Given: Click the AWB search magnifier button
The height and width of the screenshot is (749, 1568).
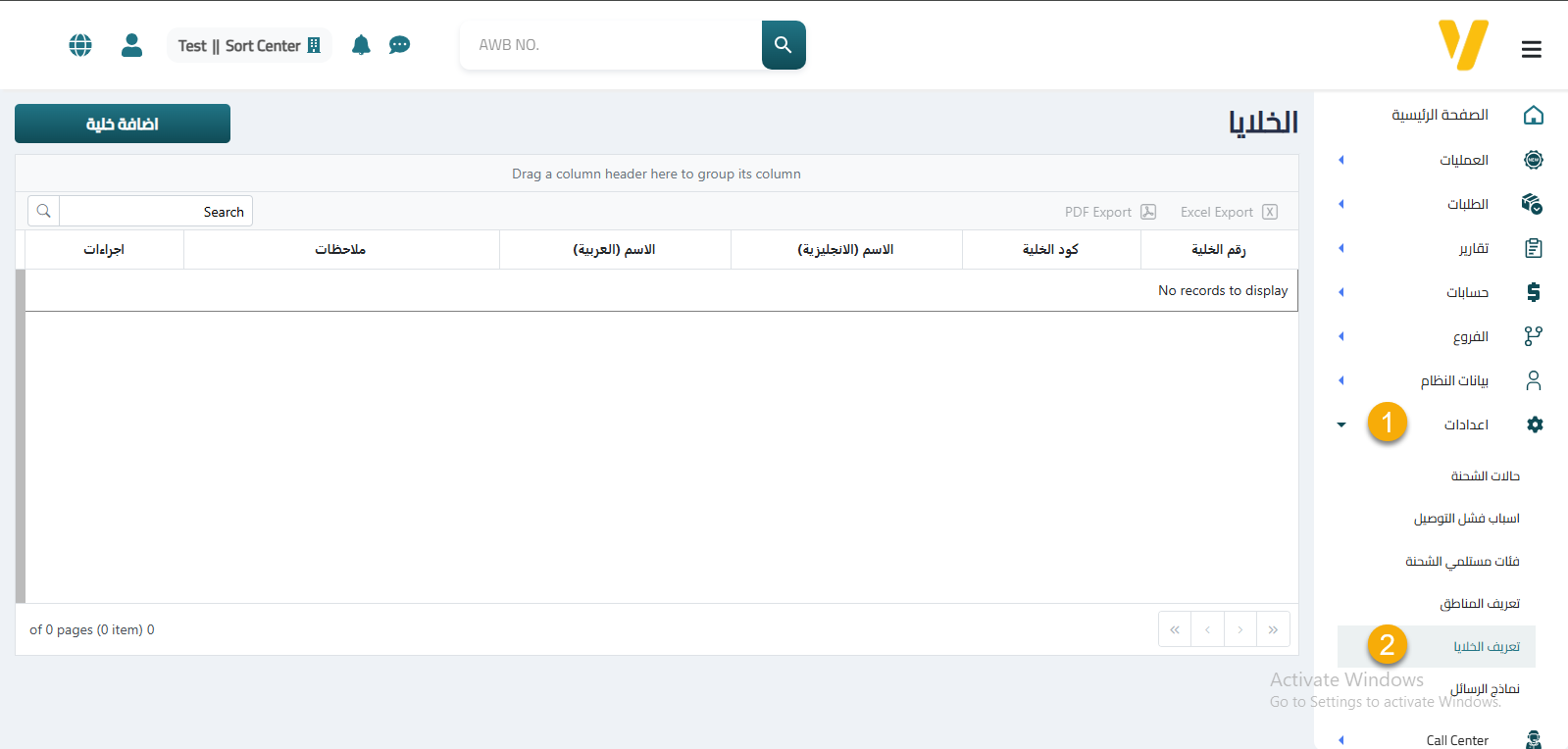Looking at the screenshot, I should (783, 45).
